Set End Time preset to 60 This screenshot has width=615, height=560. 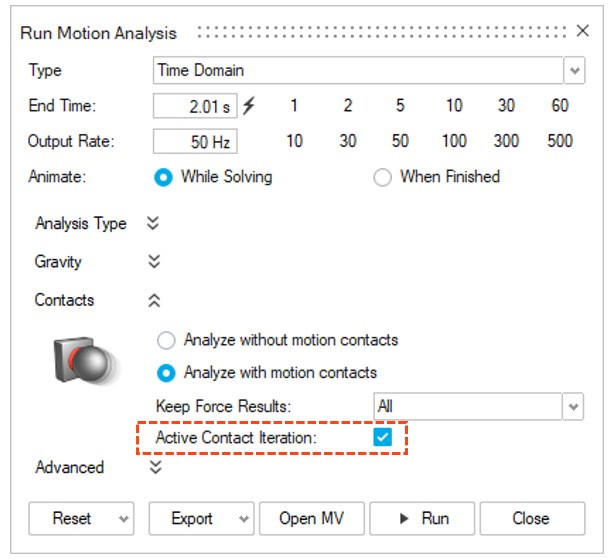(x=559, y=106)
